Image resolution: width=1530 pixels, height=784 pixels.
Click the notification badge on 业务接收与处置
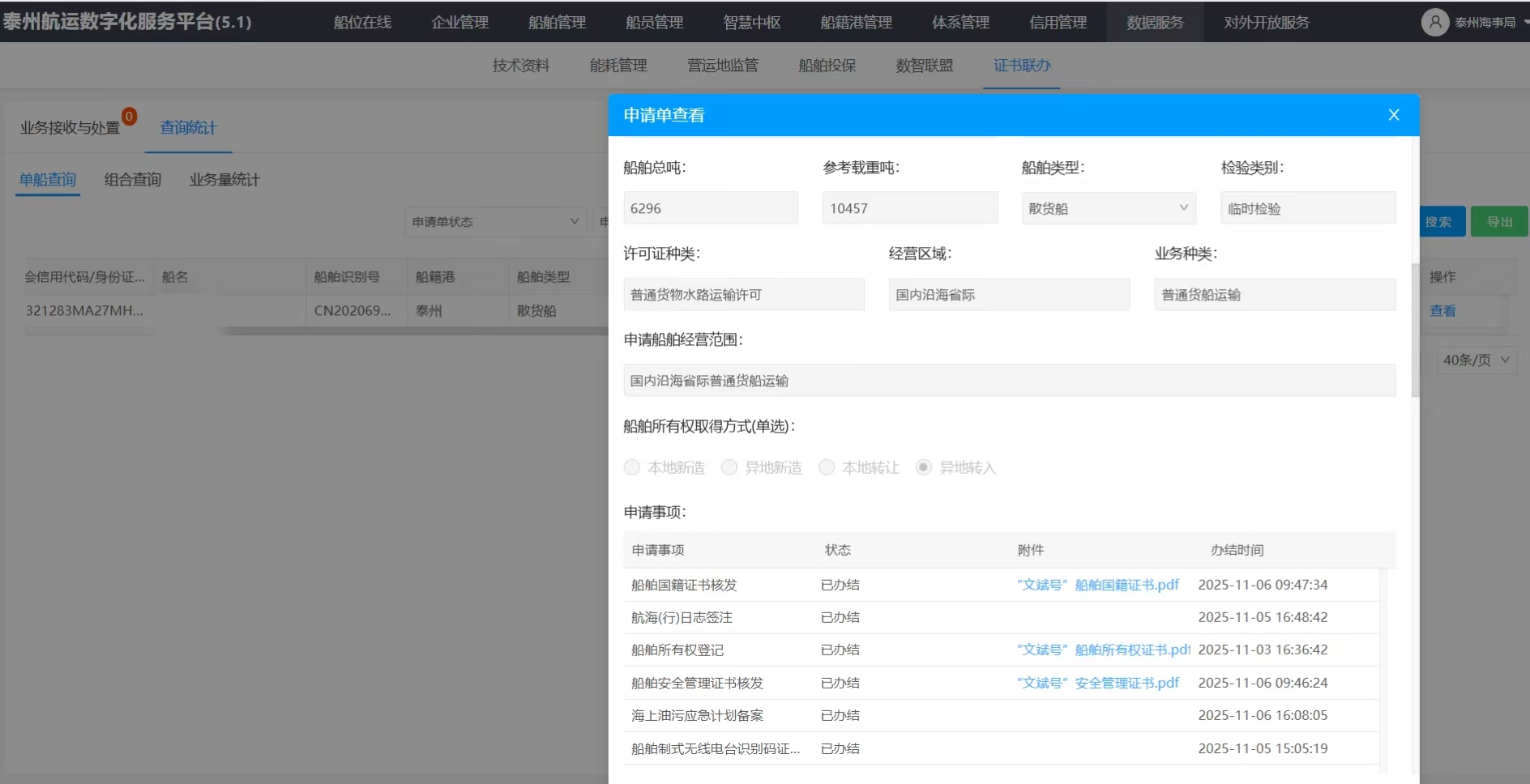click(129, 116)
